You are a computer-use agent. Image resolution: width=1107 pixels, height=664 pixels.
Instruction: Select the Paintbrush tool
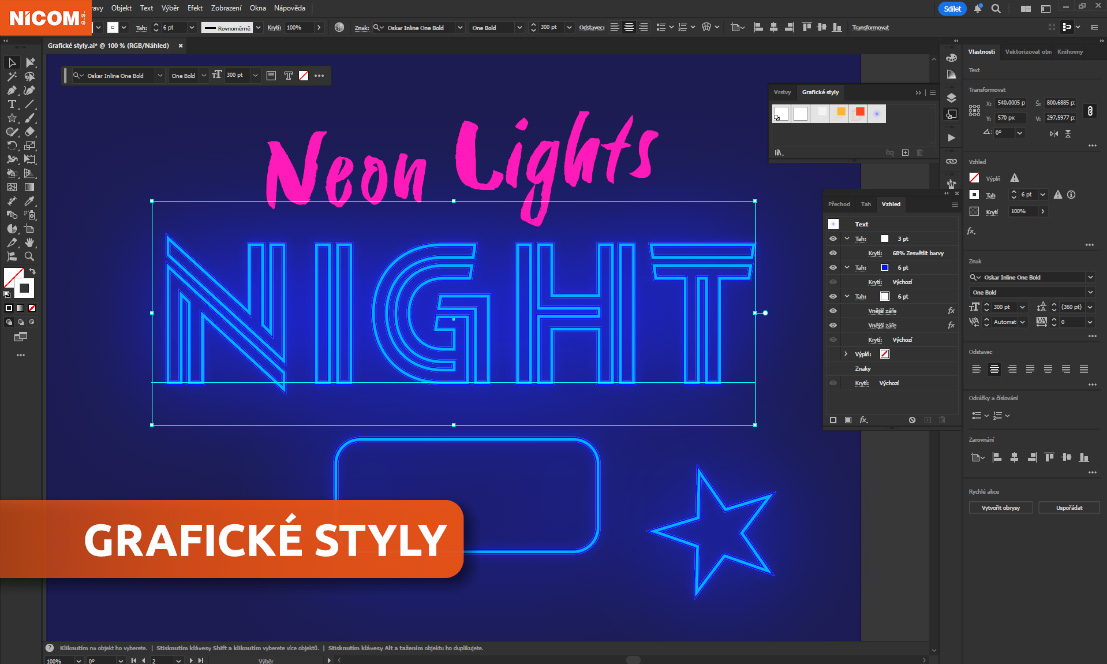[x=30, y=118]
